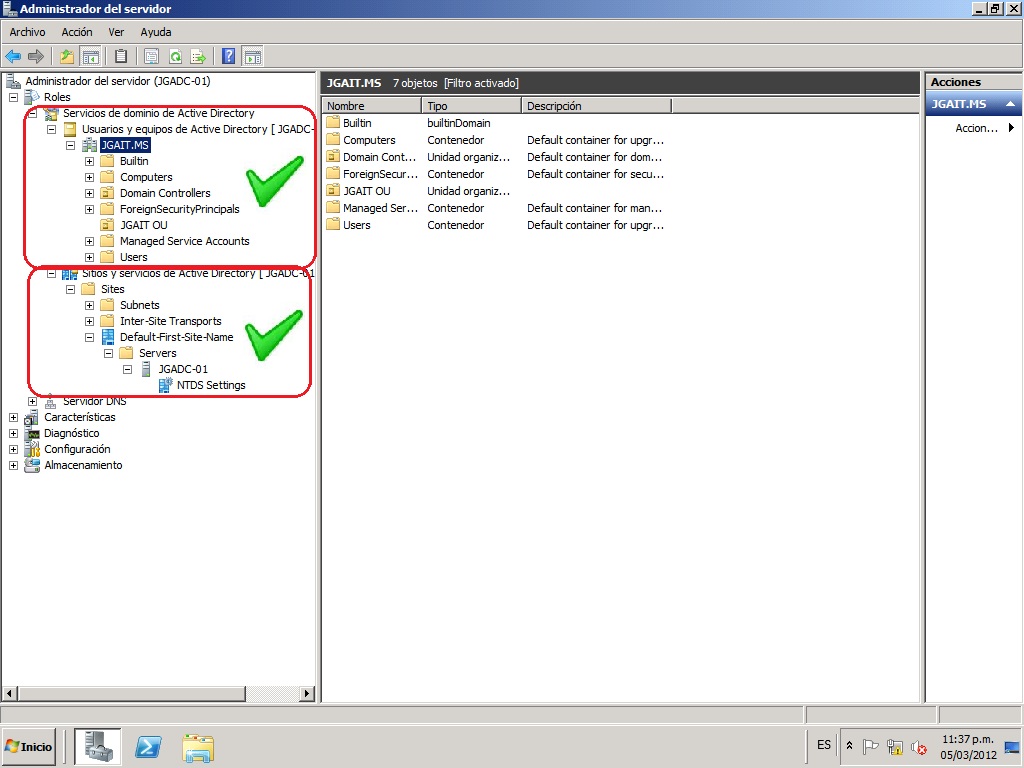
Task: Expand the Almacenamiento node
Action: (x=14, y=466)
